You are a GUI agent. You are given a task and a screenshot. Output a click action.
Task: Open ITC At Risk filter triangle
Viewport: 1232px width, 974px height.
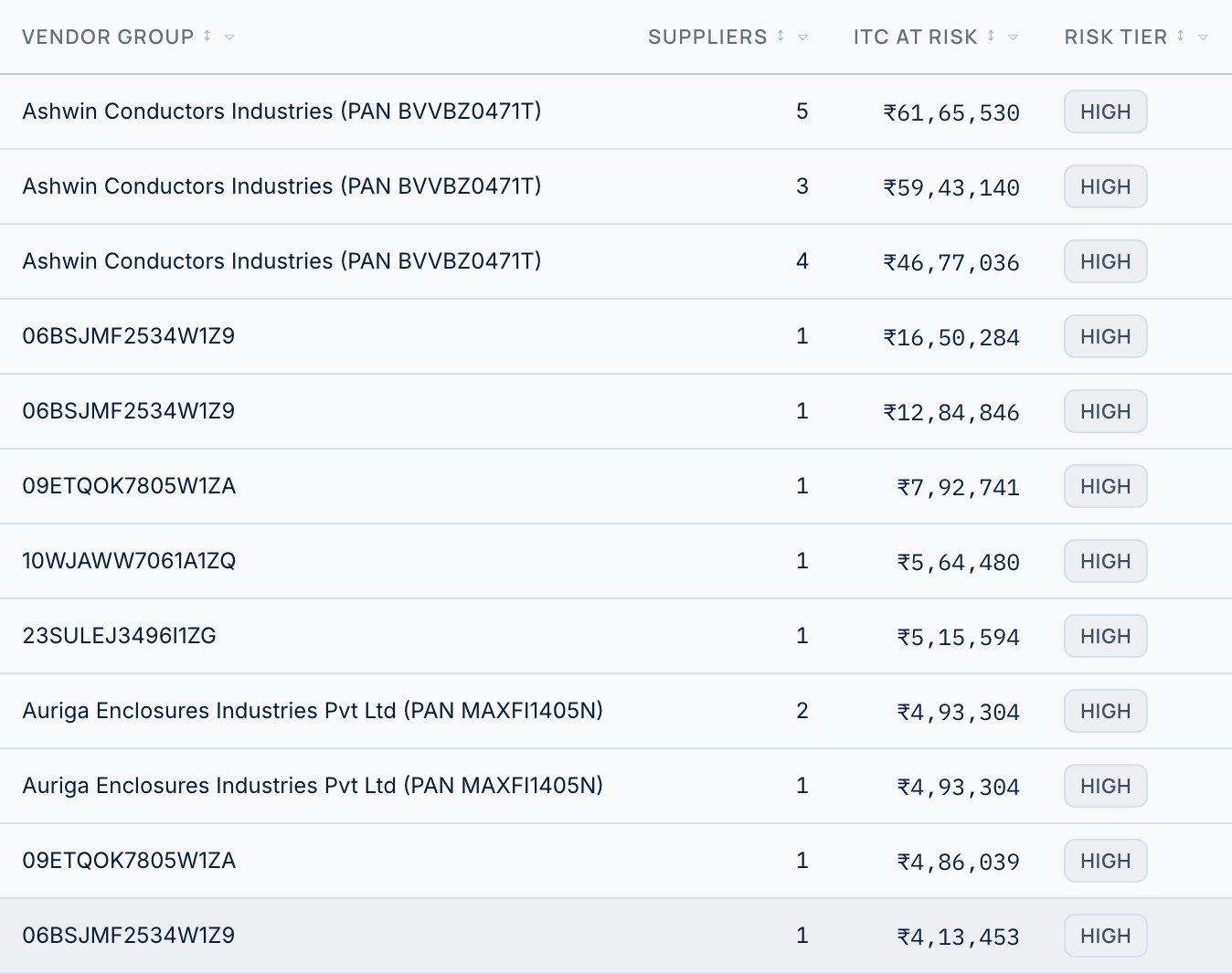[x=1013, y=37]
